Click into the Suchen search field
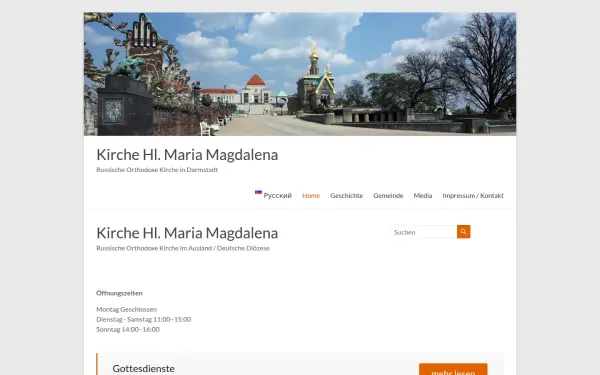The image size is (600, 375). (x=423, y=232)
